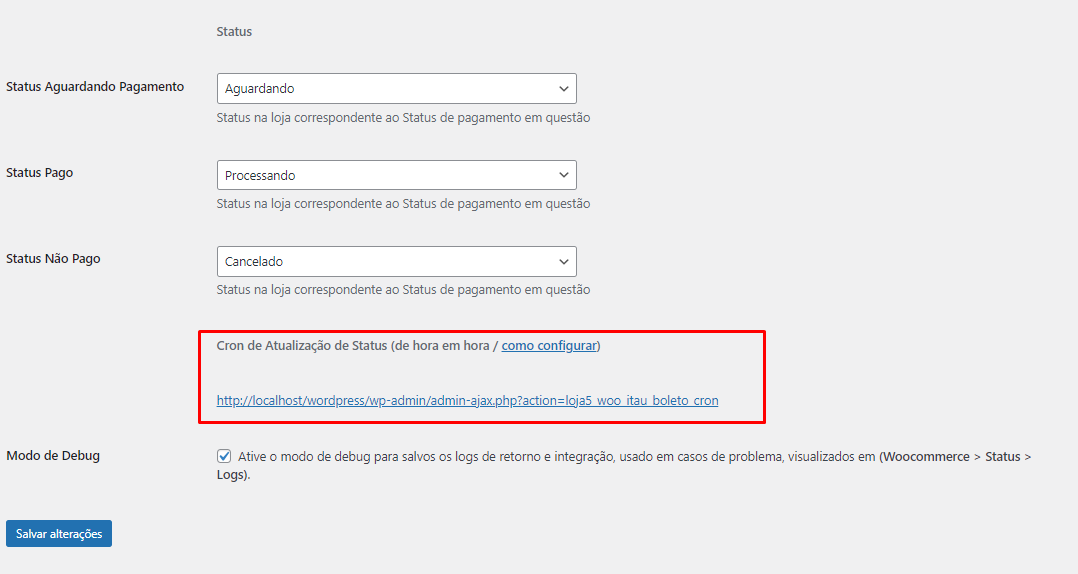Click the chevron arrow on the Aguardando select

(563, 89)
